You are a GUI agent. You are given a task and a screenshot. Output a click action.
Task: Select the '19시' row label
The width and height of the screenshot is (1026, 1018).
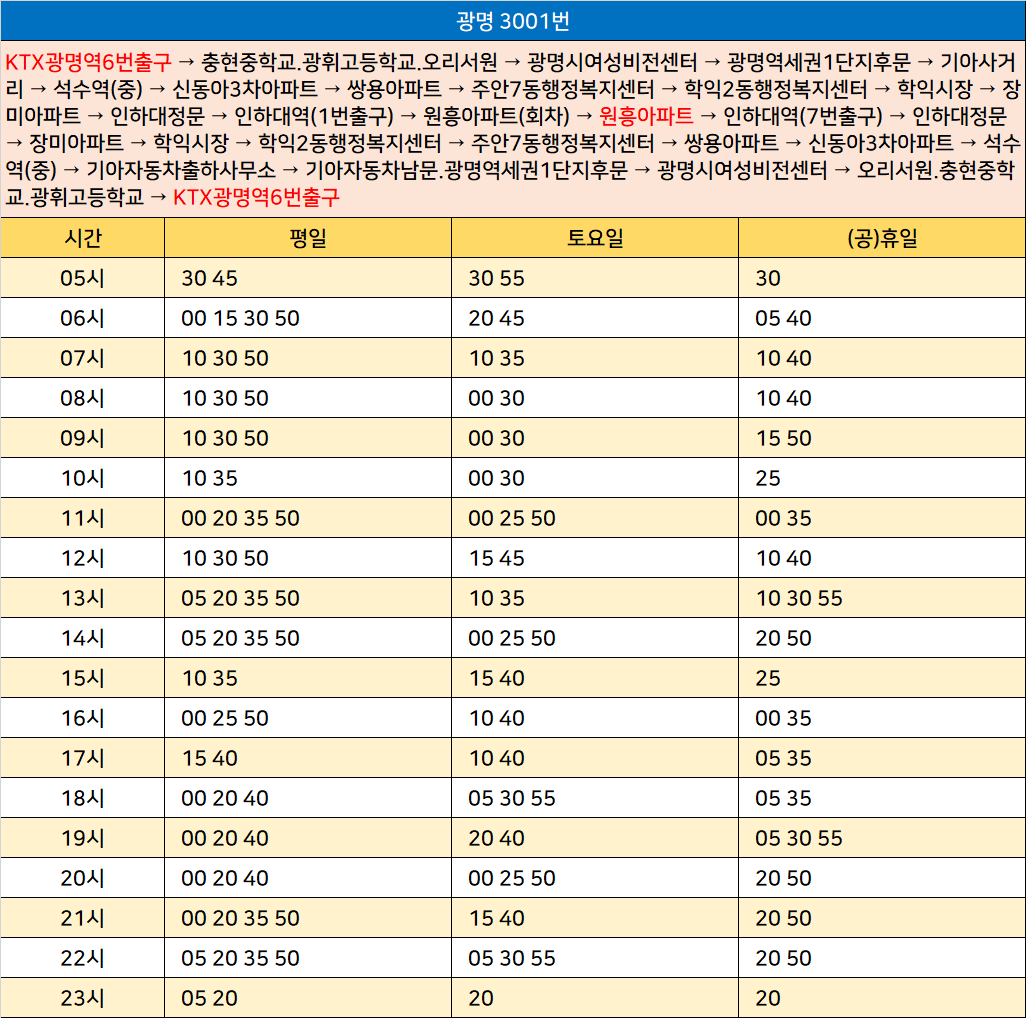coord(82,838)
